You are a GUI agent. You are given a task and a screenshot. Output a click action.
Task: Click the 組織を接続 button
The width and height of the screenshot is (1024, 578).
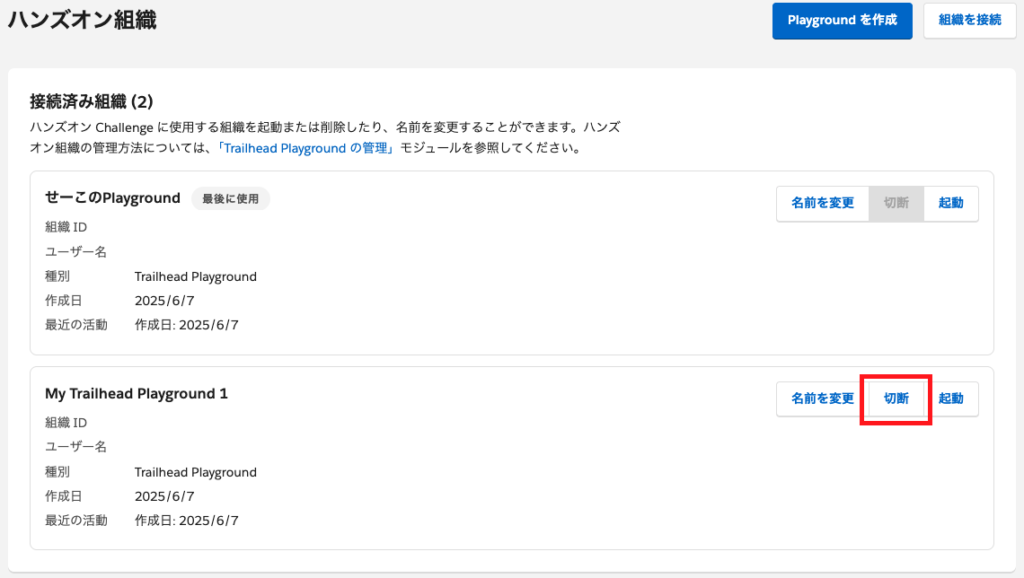tap(969, 21)
